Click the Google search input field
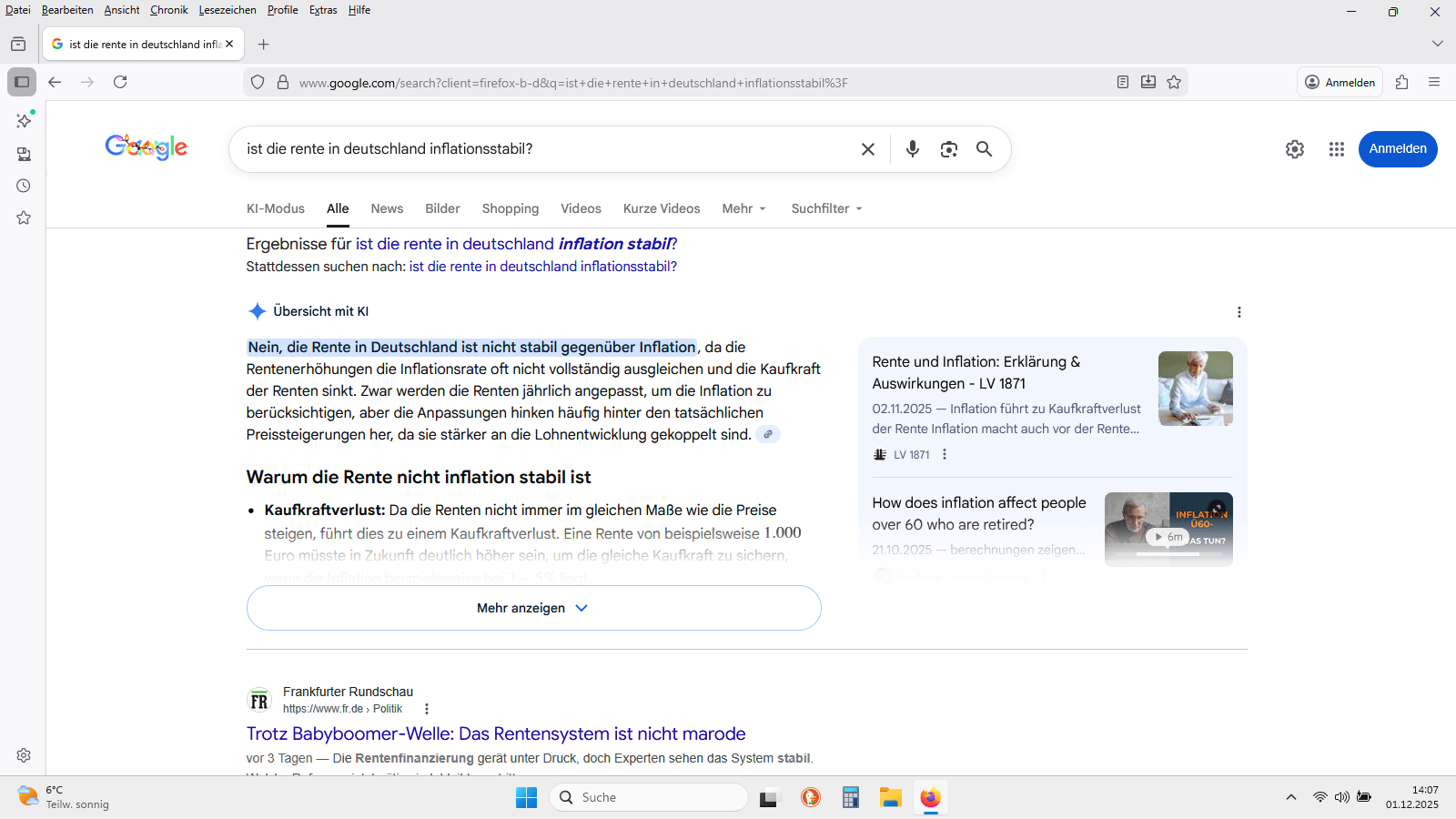The image size is (1456, 819). (546, 149)
